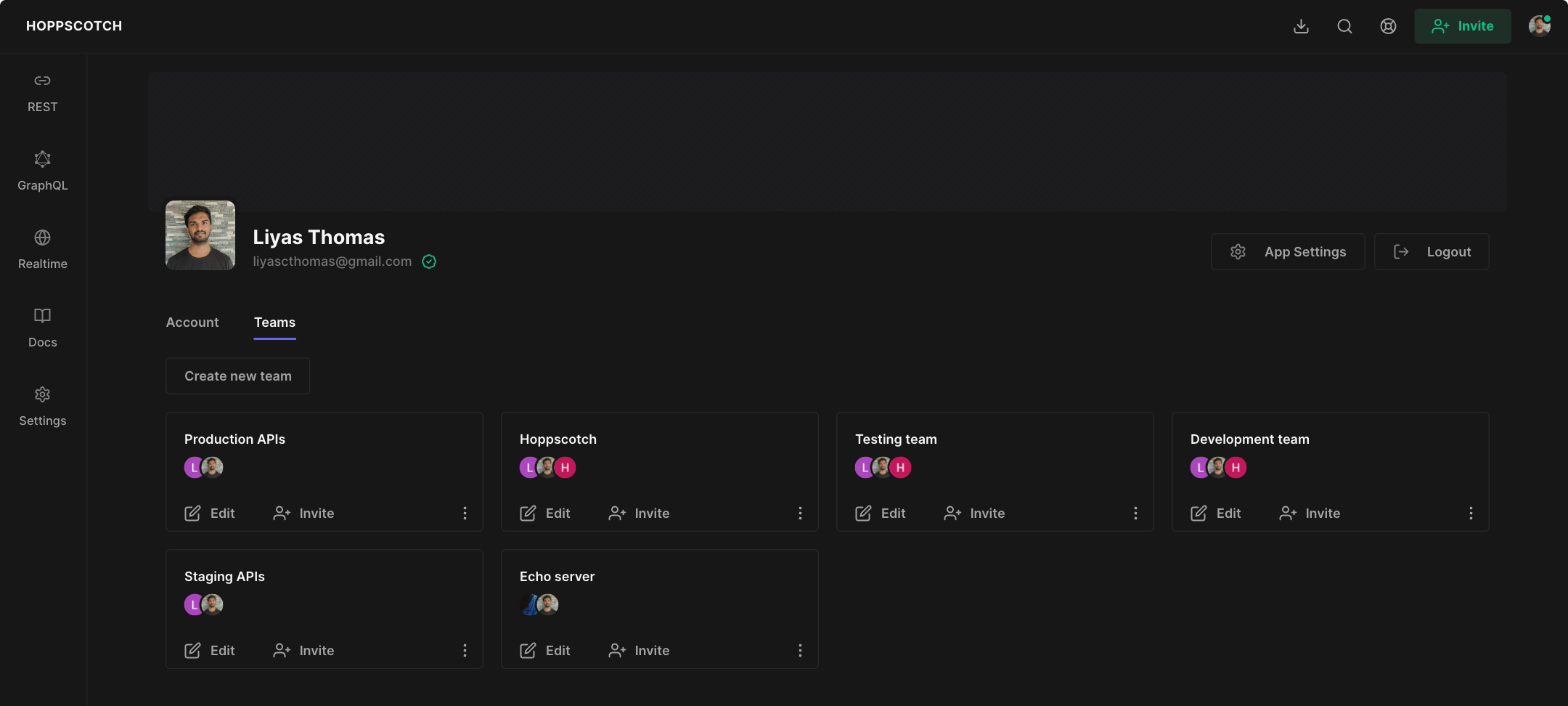The width and height of the screenshot is (1568, 706).
Task: Open Echo server team's three-dot menu
Action: pyautogui.click(x=800, y=651)
